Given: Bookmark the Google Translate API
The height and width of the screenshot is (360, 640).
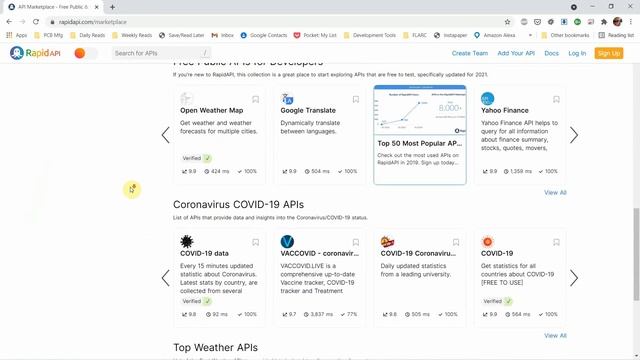Looking at the screenshot, I should point(356,99).
